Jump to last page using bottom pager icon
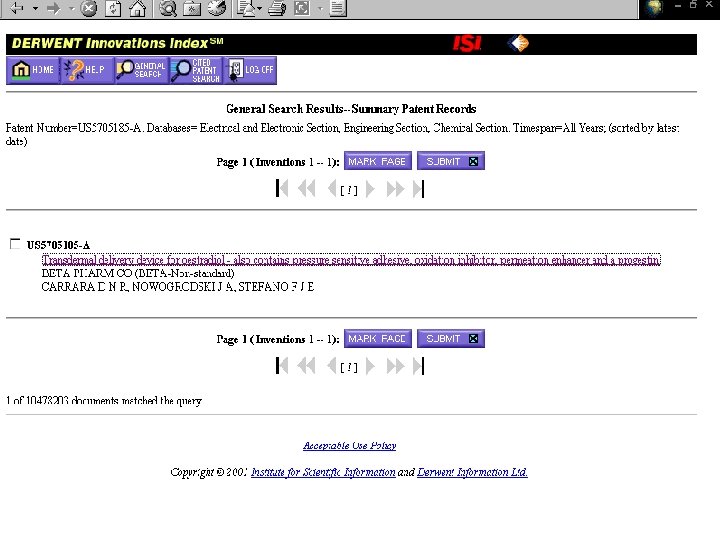Screen dimensions: 720x540 click(x=418, y=366)
